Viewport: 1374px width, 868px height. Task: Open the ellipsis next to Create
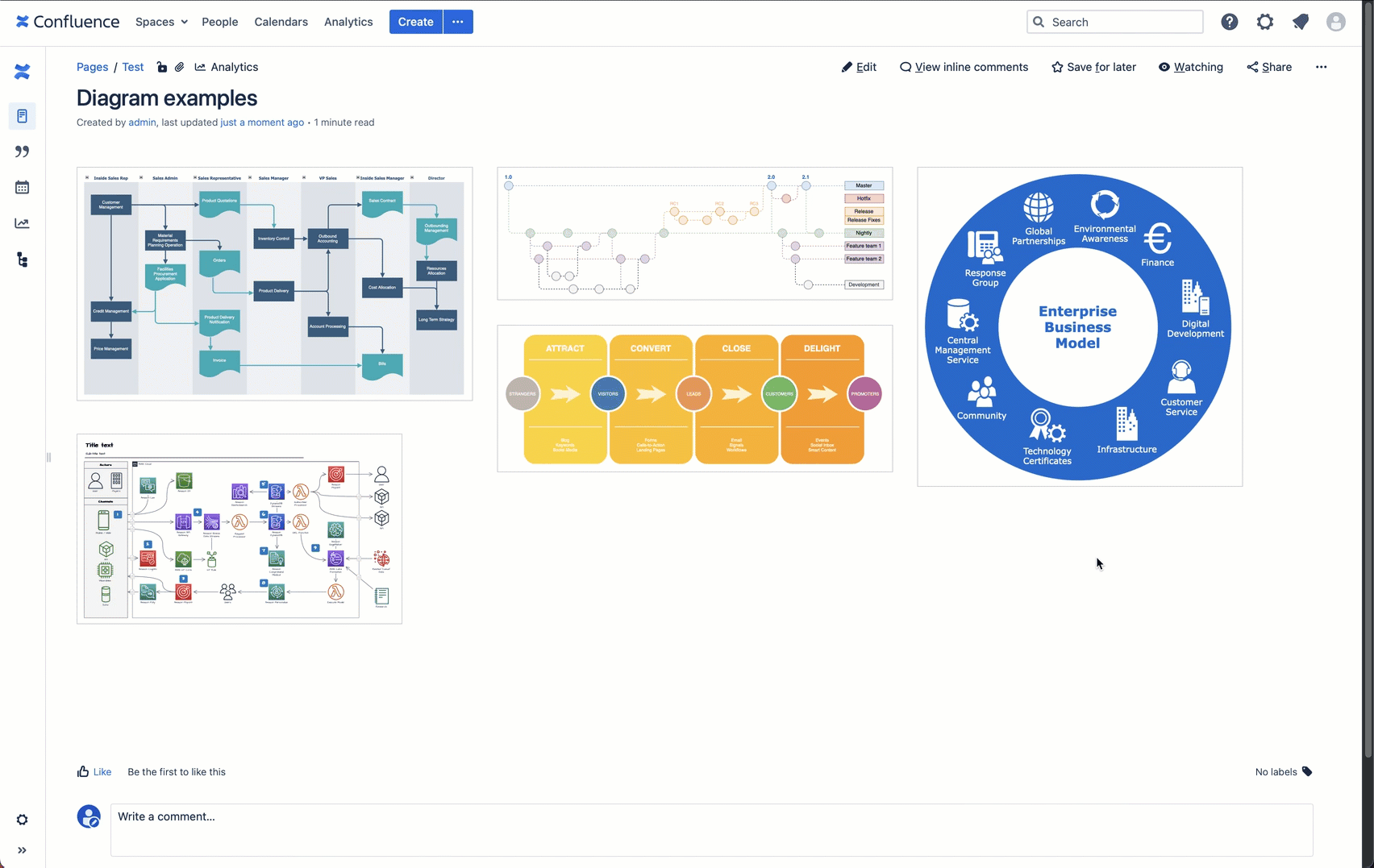coord(457,22)
